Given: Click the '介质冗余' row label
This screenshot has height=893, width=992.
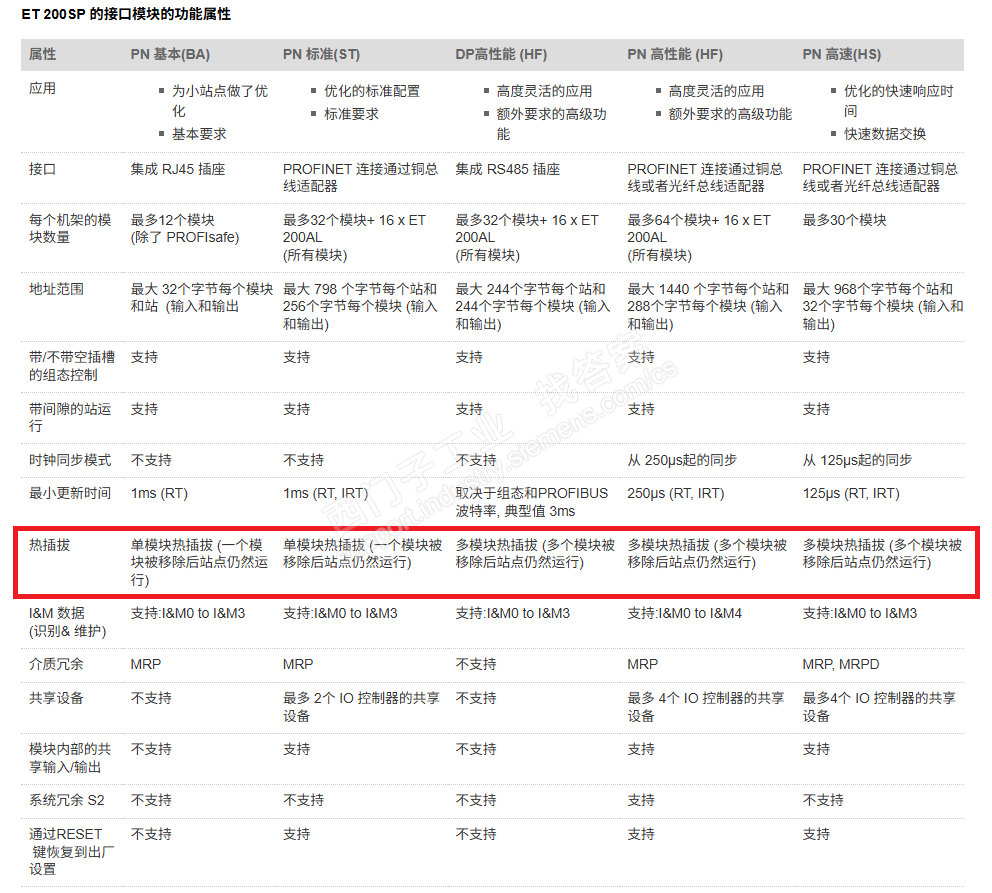Looking at the screenshot, I should (56, 665).
